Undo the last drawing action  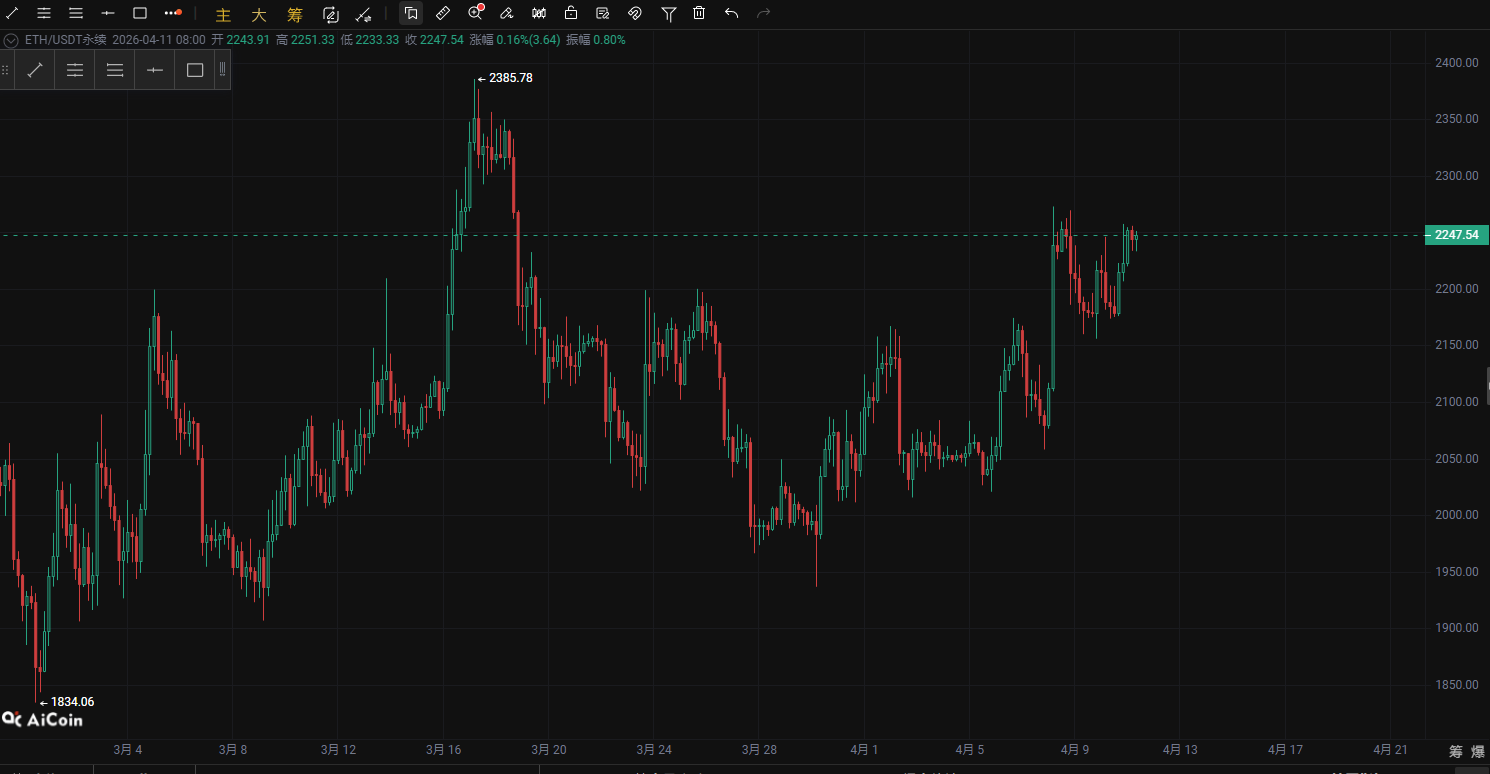click(732, 13)
